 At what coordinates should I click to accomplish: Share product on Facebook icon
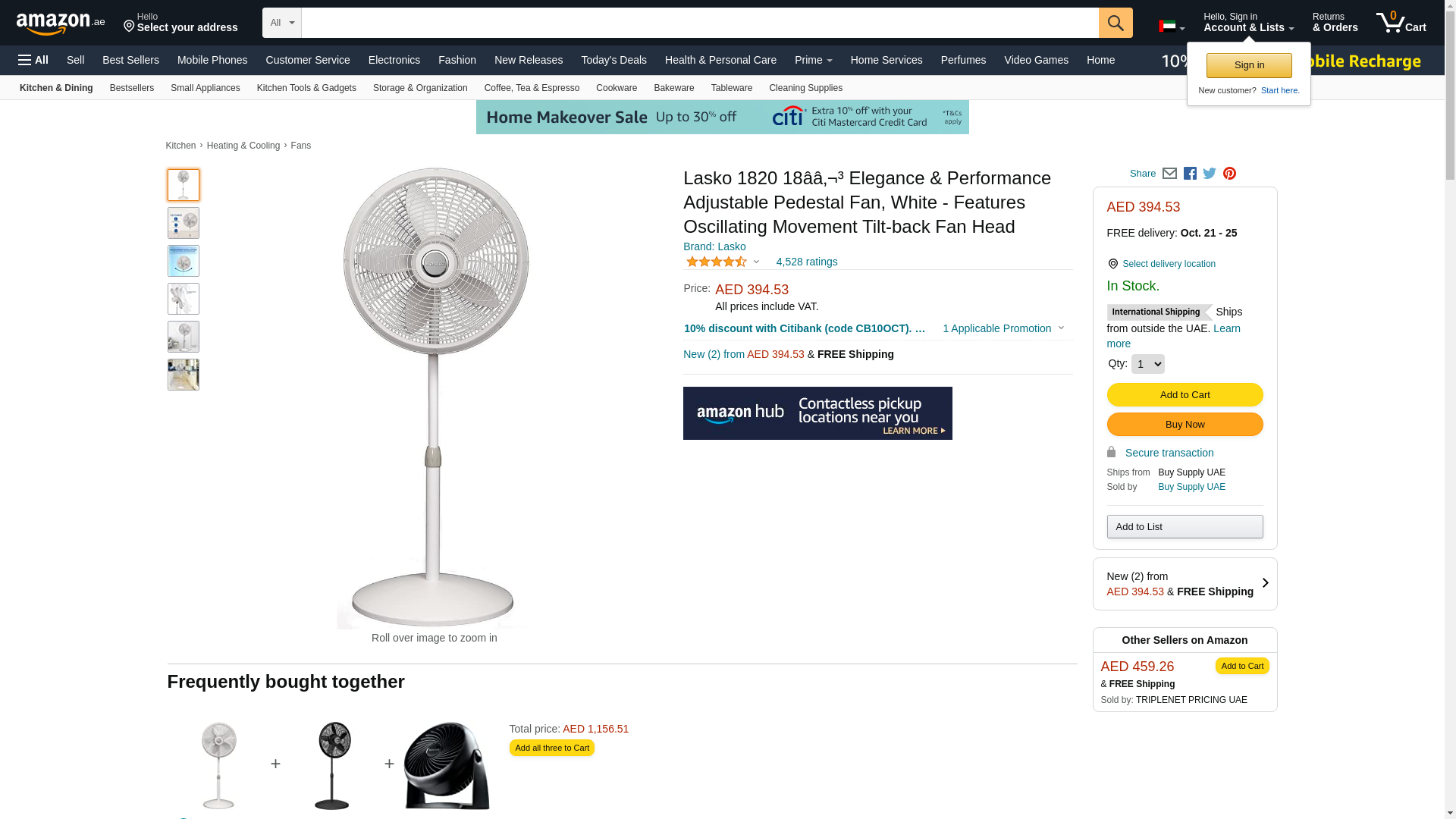(x=1190, y=174)
